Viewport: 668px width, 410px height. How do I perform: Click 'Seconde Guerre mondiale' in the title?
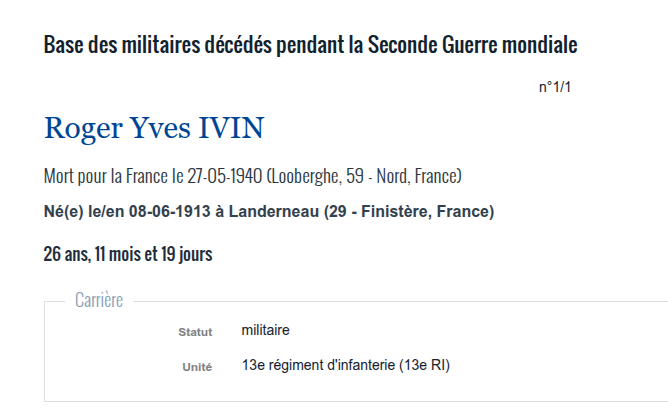pyautogui.click(x=472, y=45)
